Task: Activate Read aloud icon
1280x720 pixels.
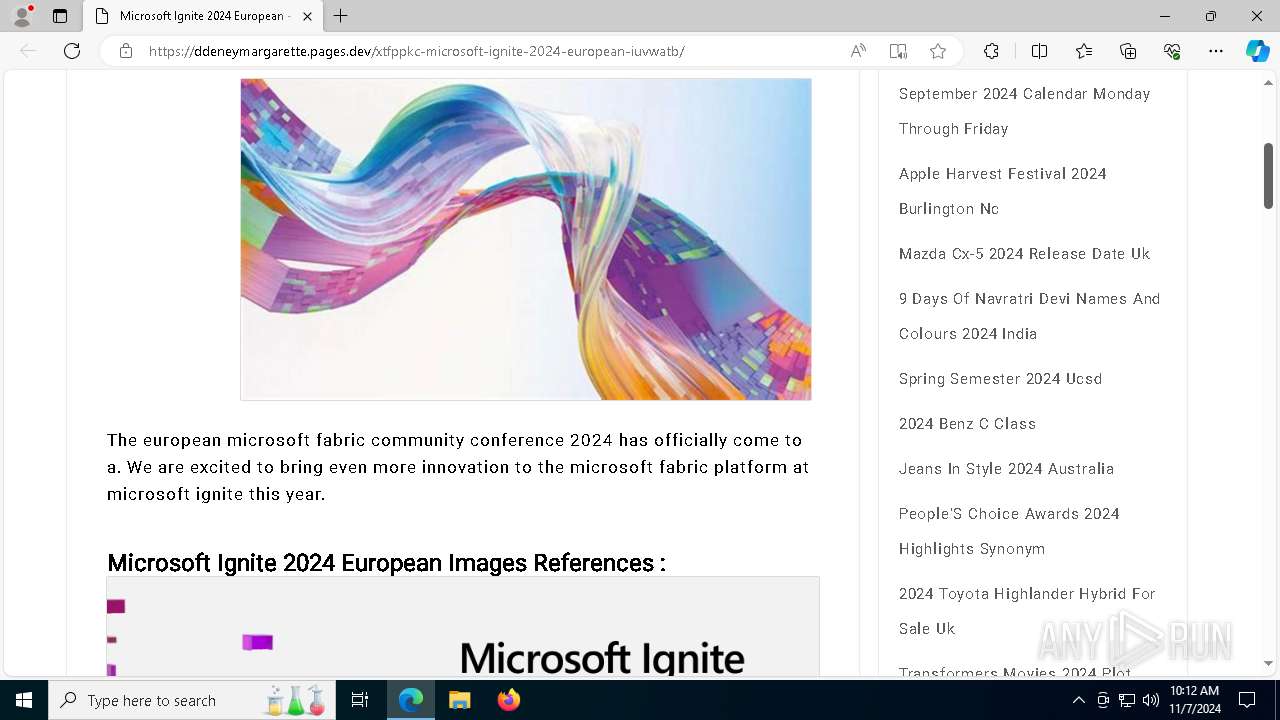Action: [x=858, y=51]
